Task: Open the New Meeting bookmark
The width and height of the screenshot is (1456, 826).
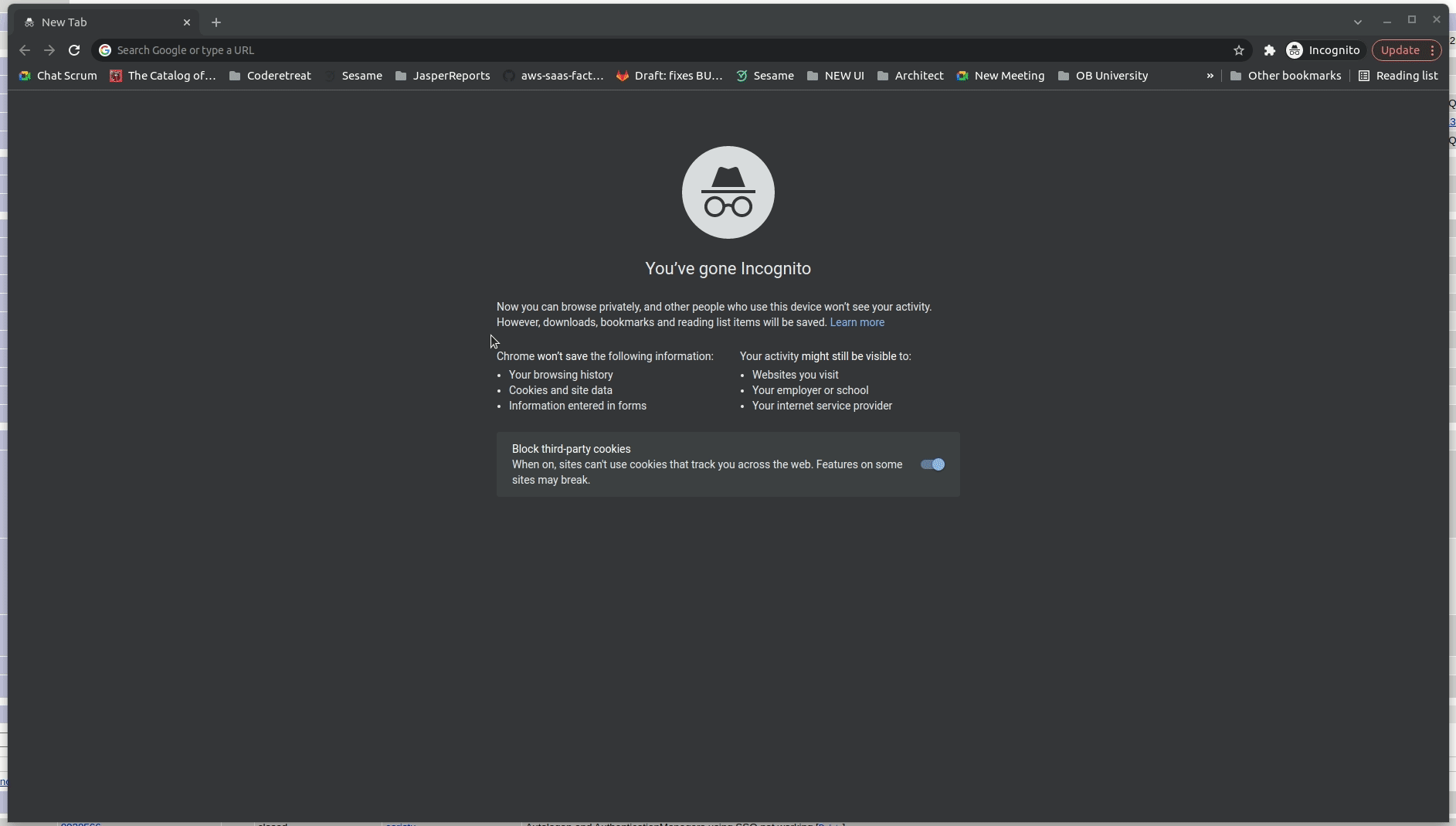Action: click(1000, 76)
